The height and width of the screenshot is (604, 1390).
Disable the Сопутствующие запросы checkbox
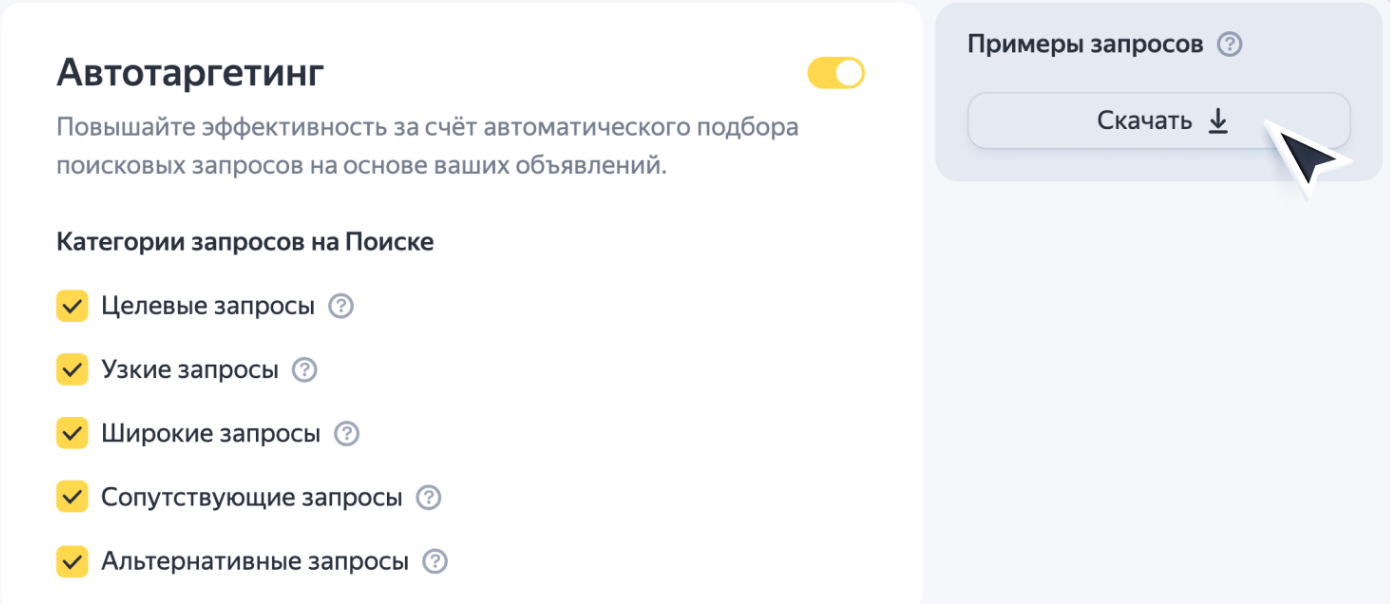click(72, 497)
